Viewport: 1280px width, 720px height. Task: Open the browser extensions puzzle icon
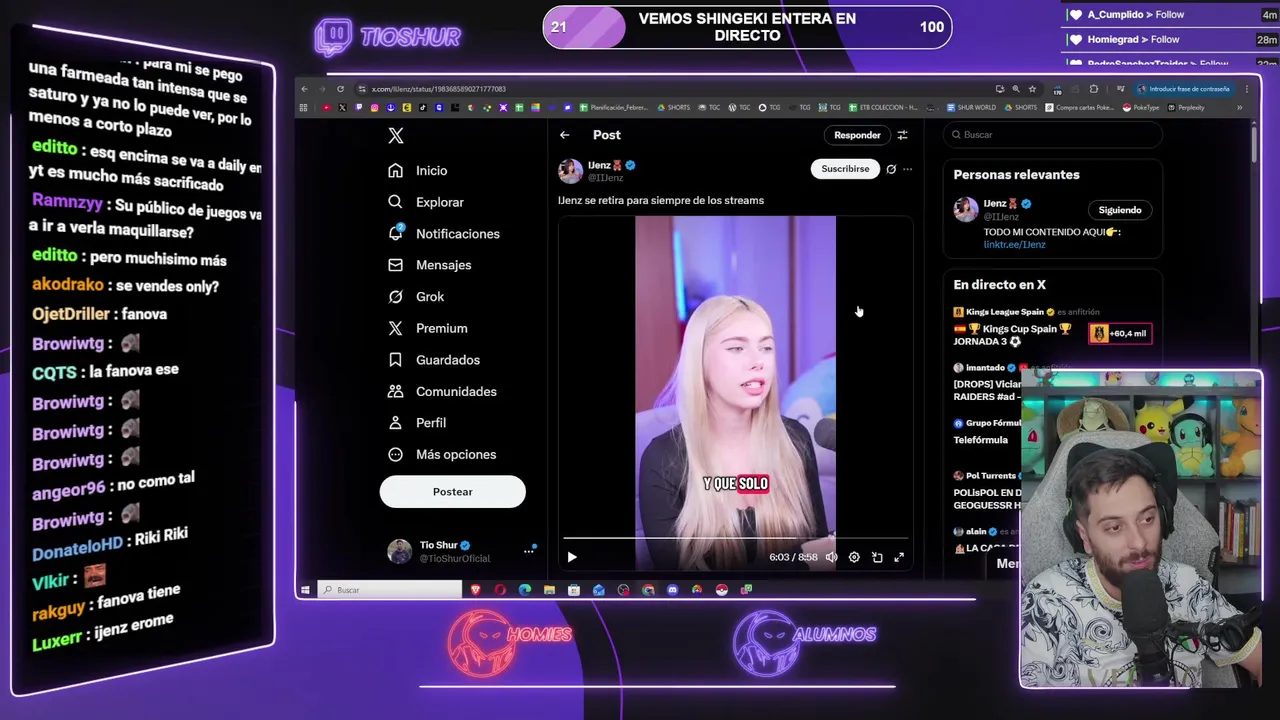pos(1093,89)
